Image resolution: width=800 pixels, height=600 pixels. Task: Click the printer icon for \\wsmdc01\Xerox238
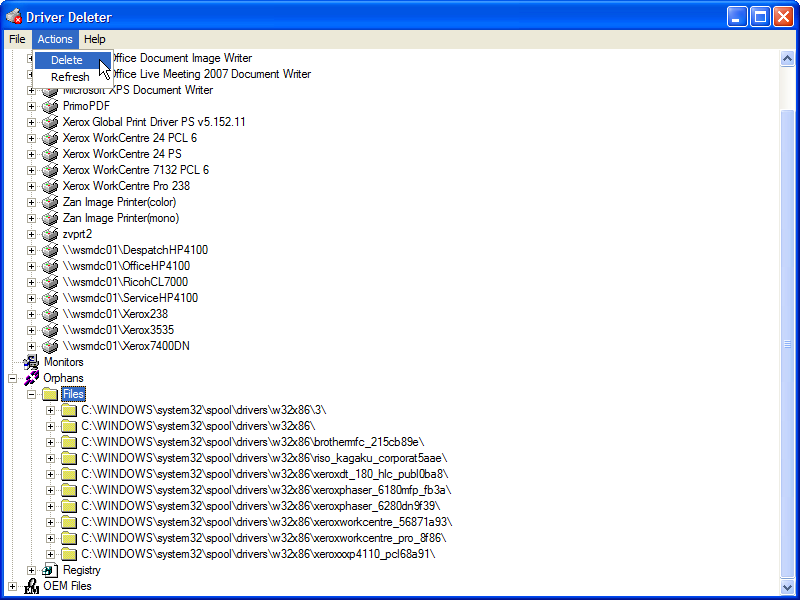49,314
